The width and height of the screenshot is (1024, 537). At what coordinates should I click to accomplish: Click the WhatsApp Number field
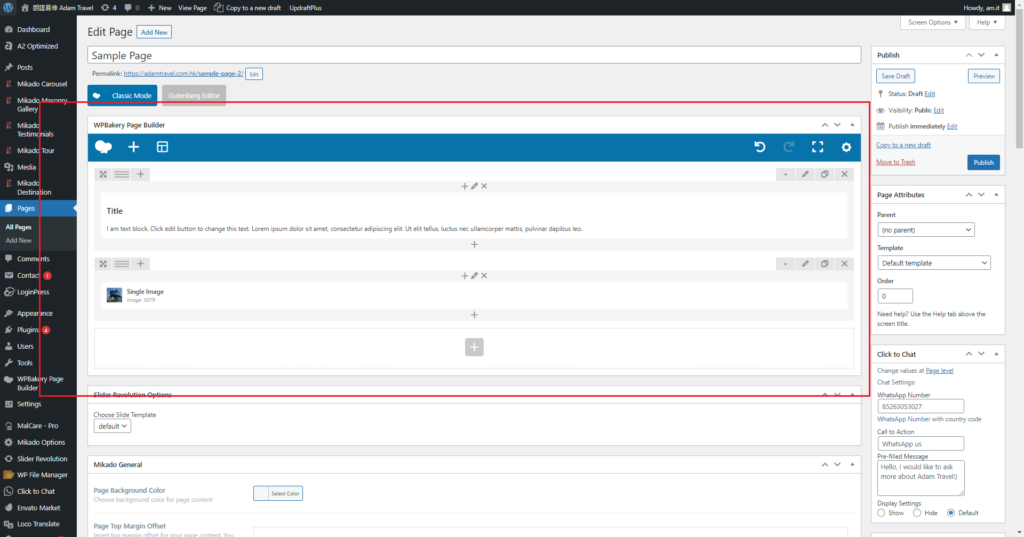pos(920,406)
